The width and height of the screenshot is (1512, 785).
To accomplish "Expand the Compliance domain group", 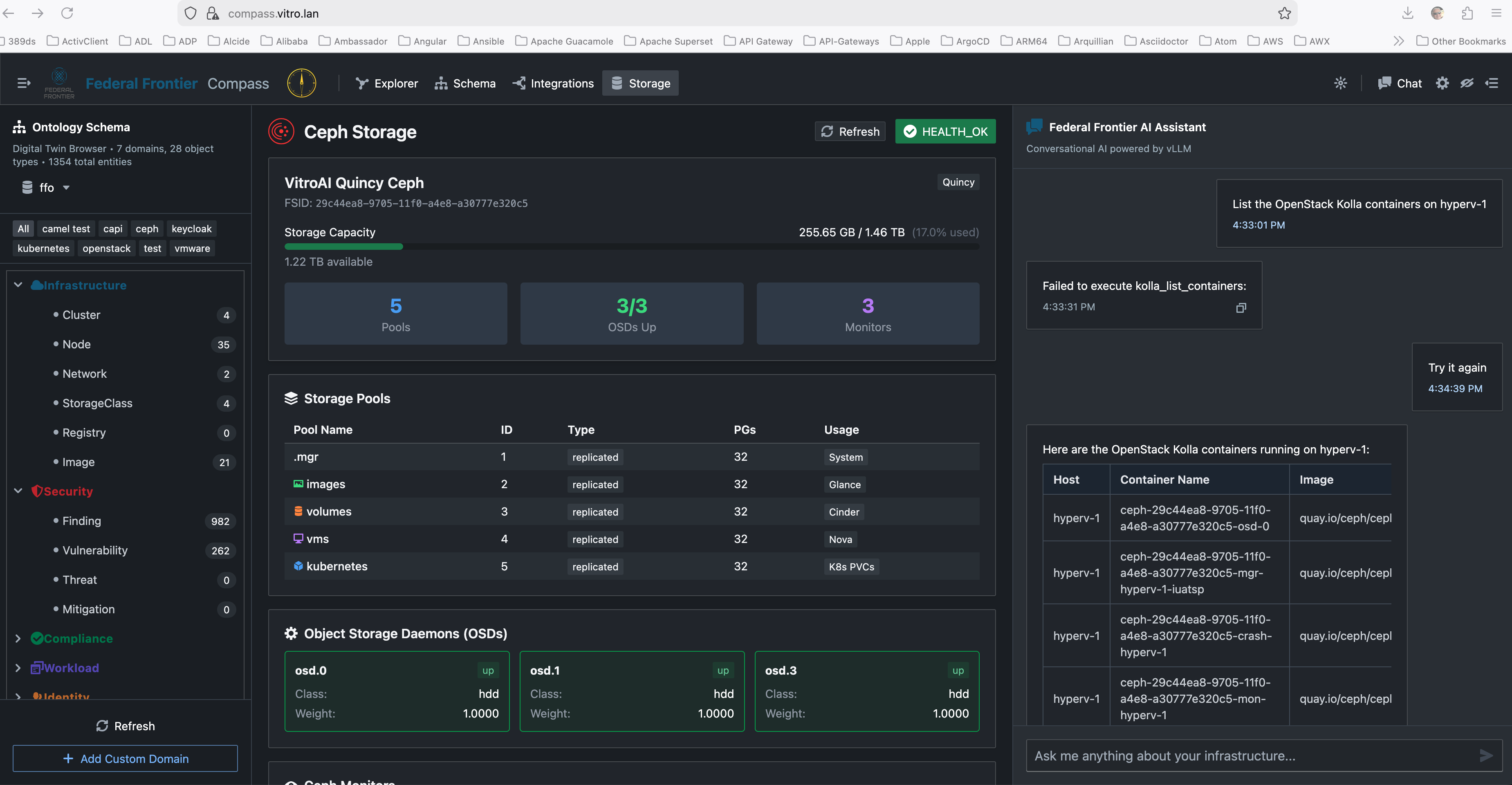I will click(18, 638).
